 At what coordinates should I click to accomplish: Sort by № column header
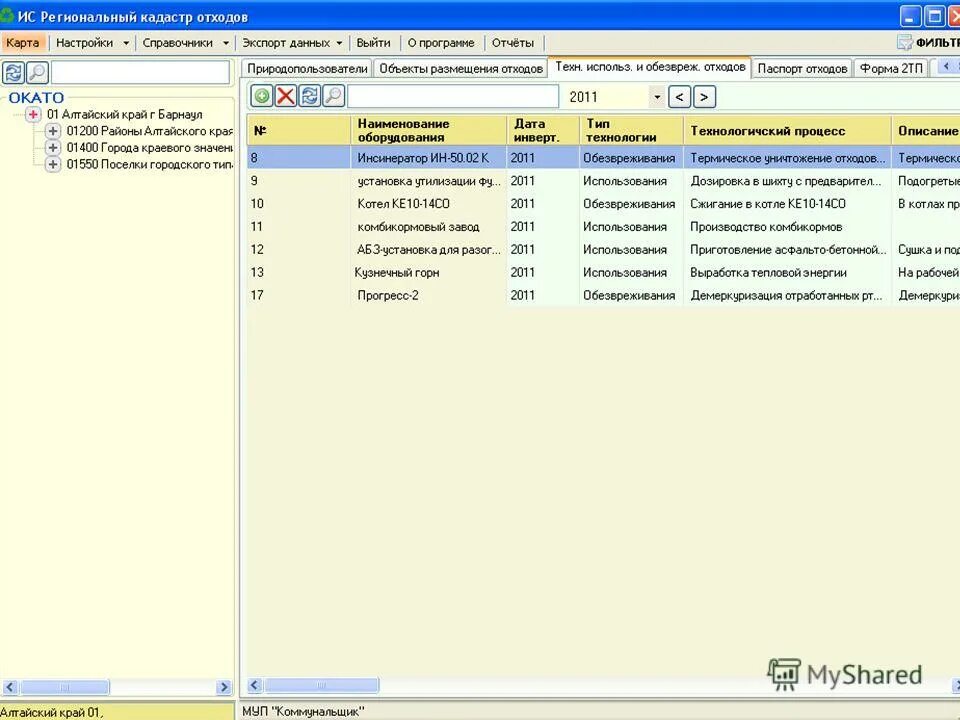[x=299, y=130]
